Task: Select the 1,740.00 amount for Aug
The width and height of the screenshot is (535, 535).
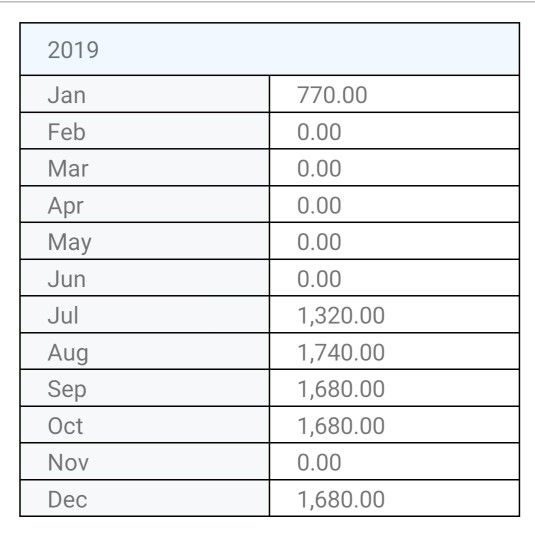Action: coord(341,352)
